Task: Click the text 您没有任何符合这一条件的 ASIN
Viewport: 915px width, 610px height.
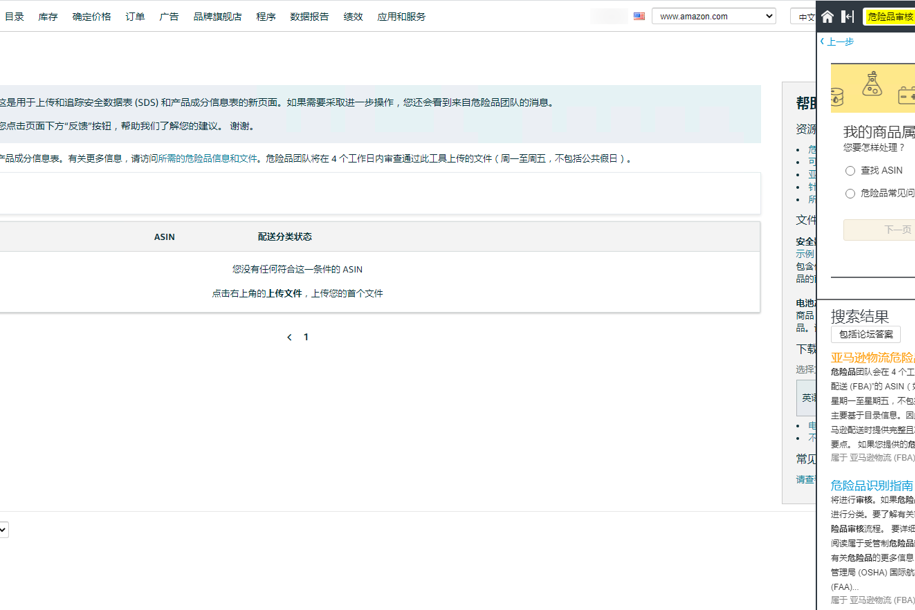Action: click(297, 269)
